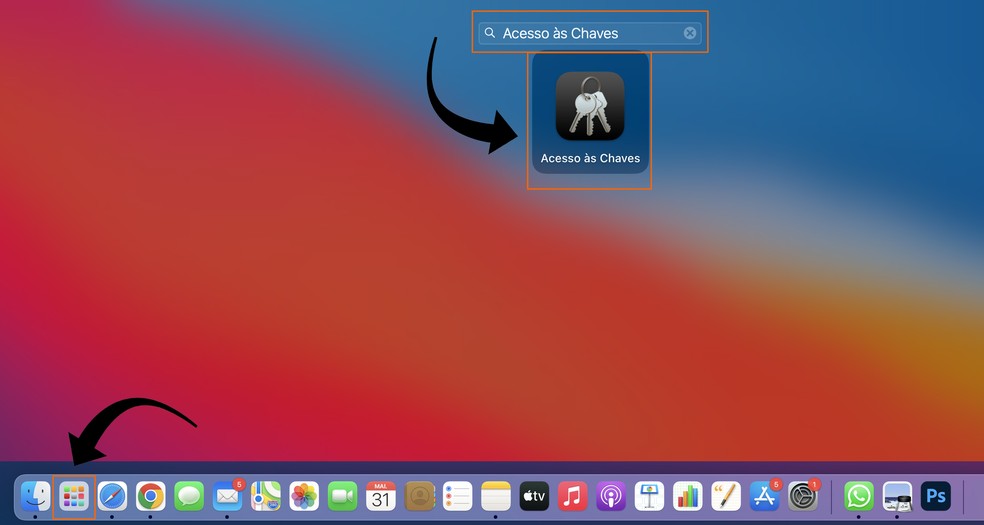The height and width of the screenshot is (525, 984).
Task: Launch Music app from the Dock
Action: tap(572, 496)
